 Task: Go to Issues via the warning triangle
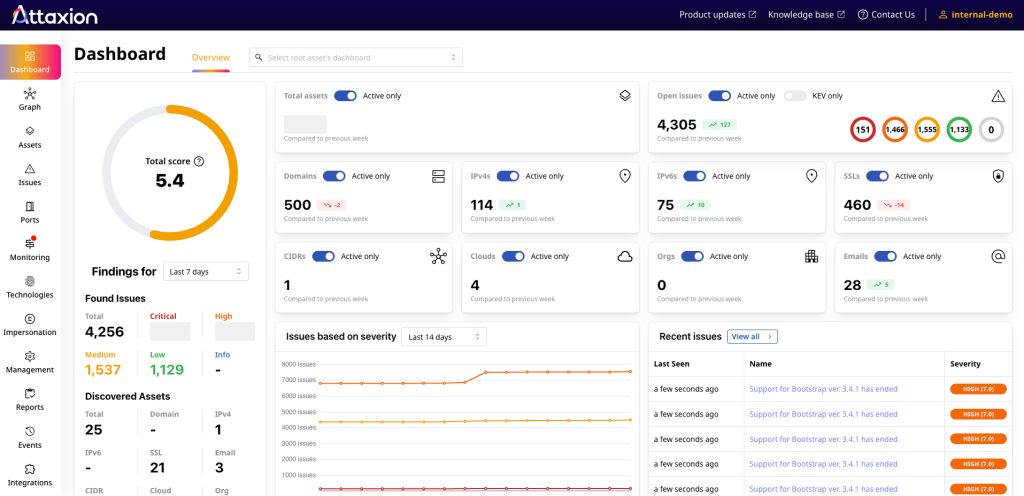(x=30, y=175)
